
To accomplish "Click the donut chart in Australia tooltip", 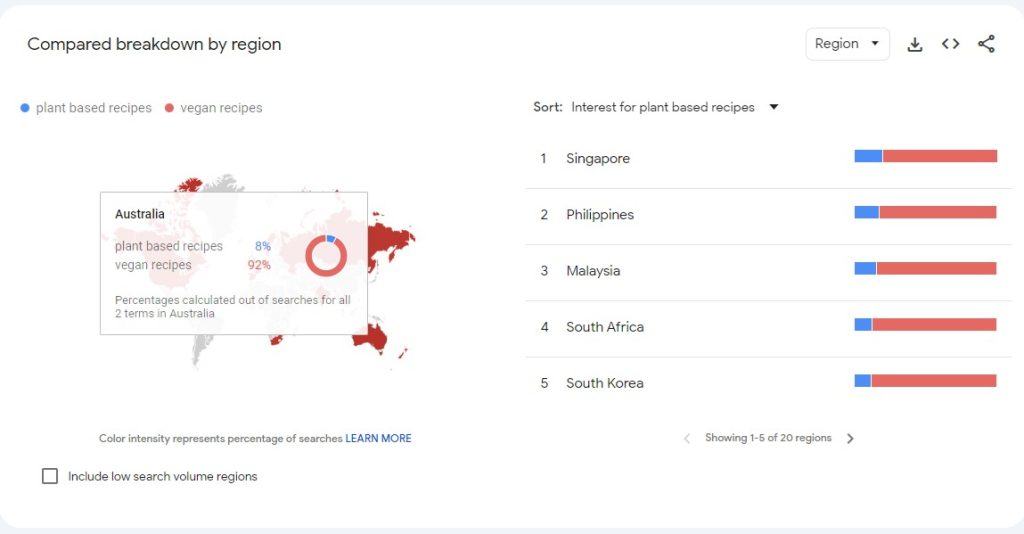I will (x=325, y=256).
